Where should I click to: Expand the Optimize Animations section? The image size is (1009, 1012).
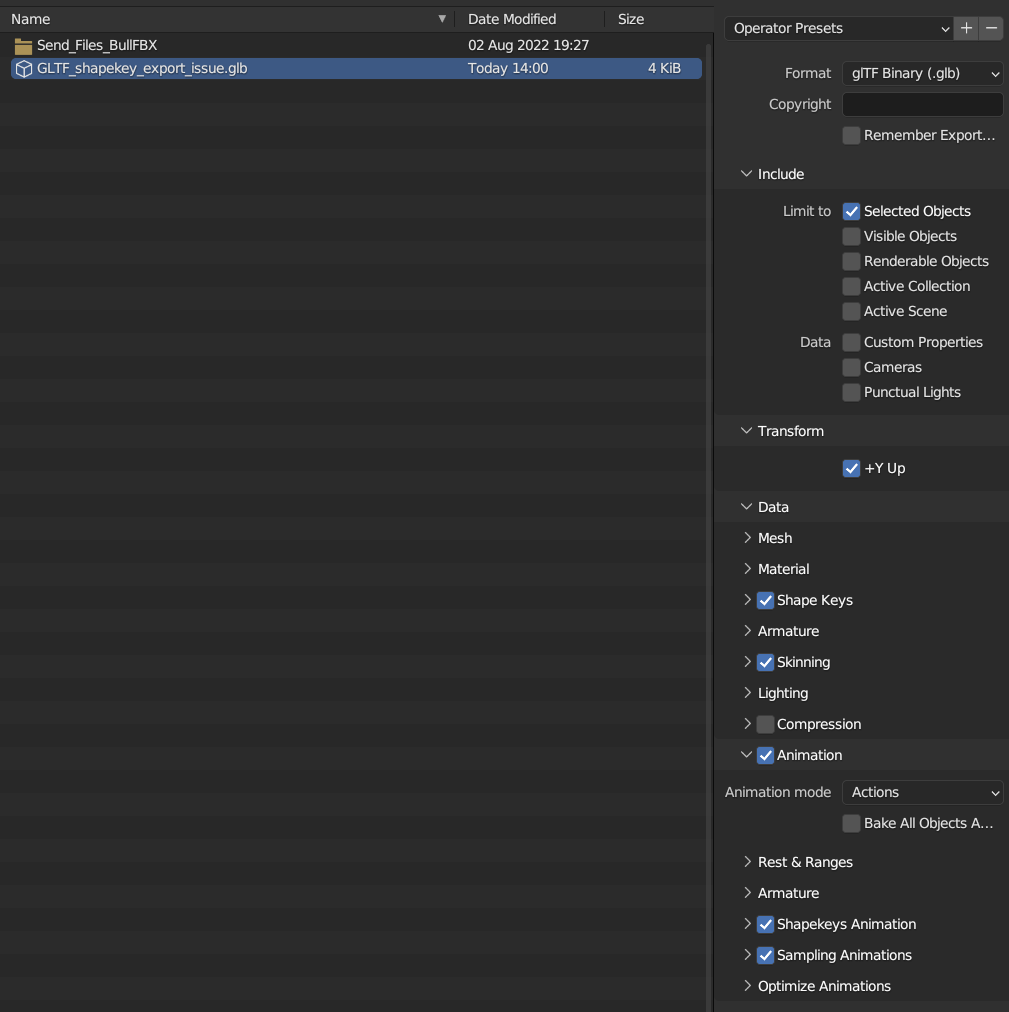(x=747, y=986)
